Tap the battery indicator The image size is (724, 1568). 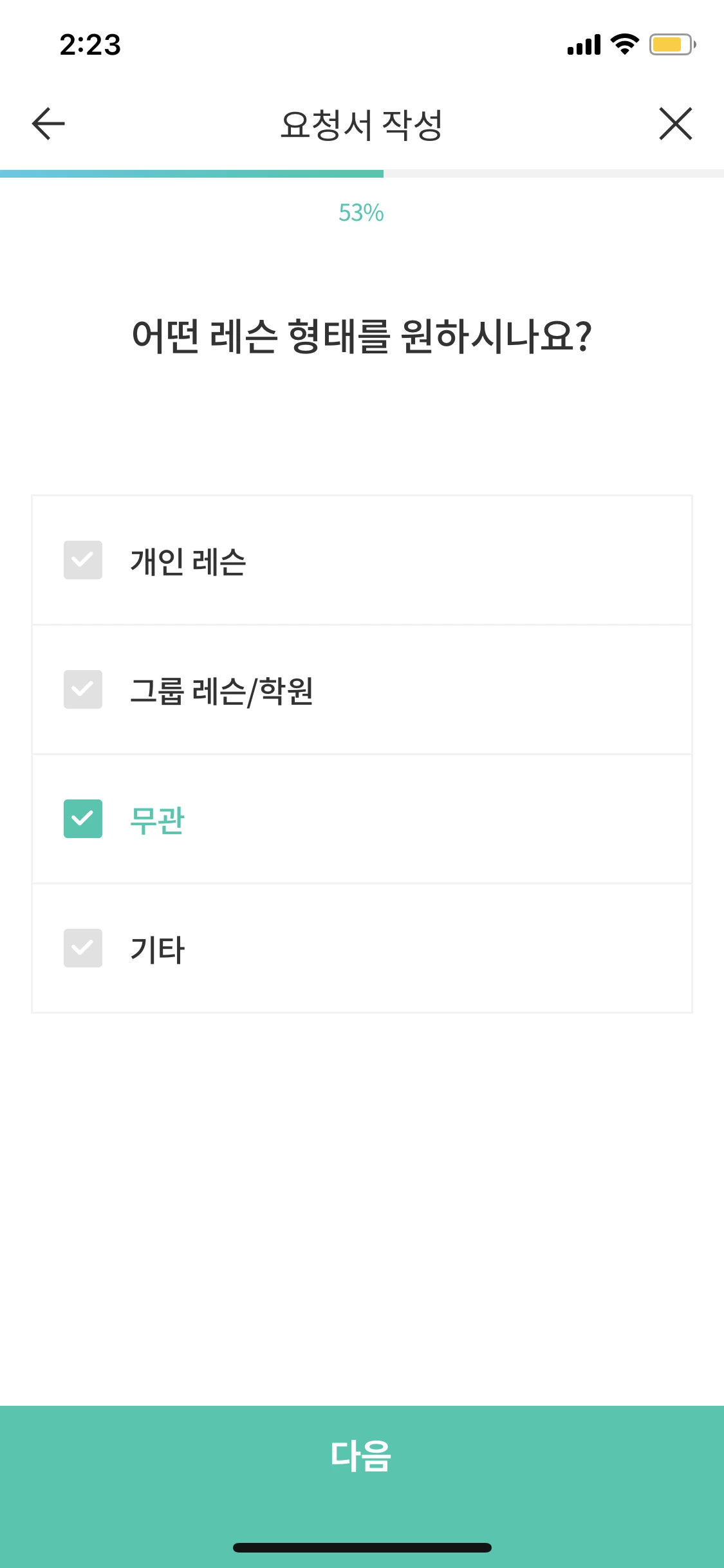pyautogui.click(x=670, y=45)
